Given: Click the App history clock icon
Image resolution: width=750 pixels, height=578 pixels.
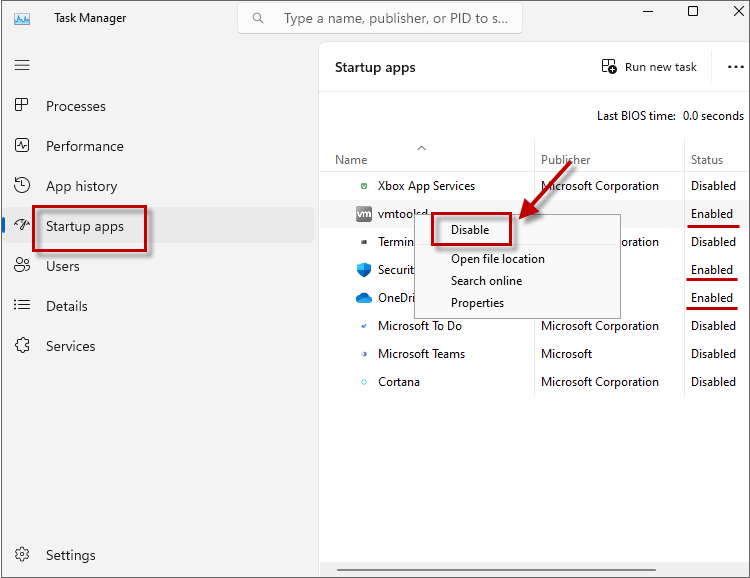Looking at the screenshot, I should pos(22,185).
